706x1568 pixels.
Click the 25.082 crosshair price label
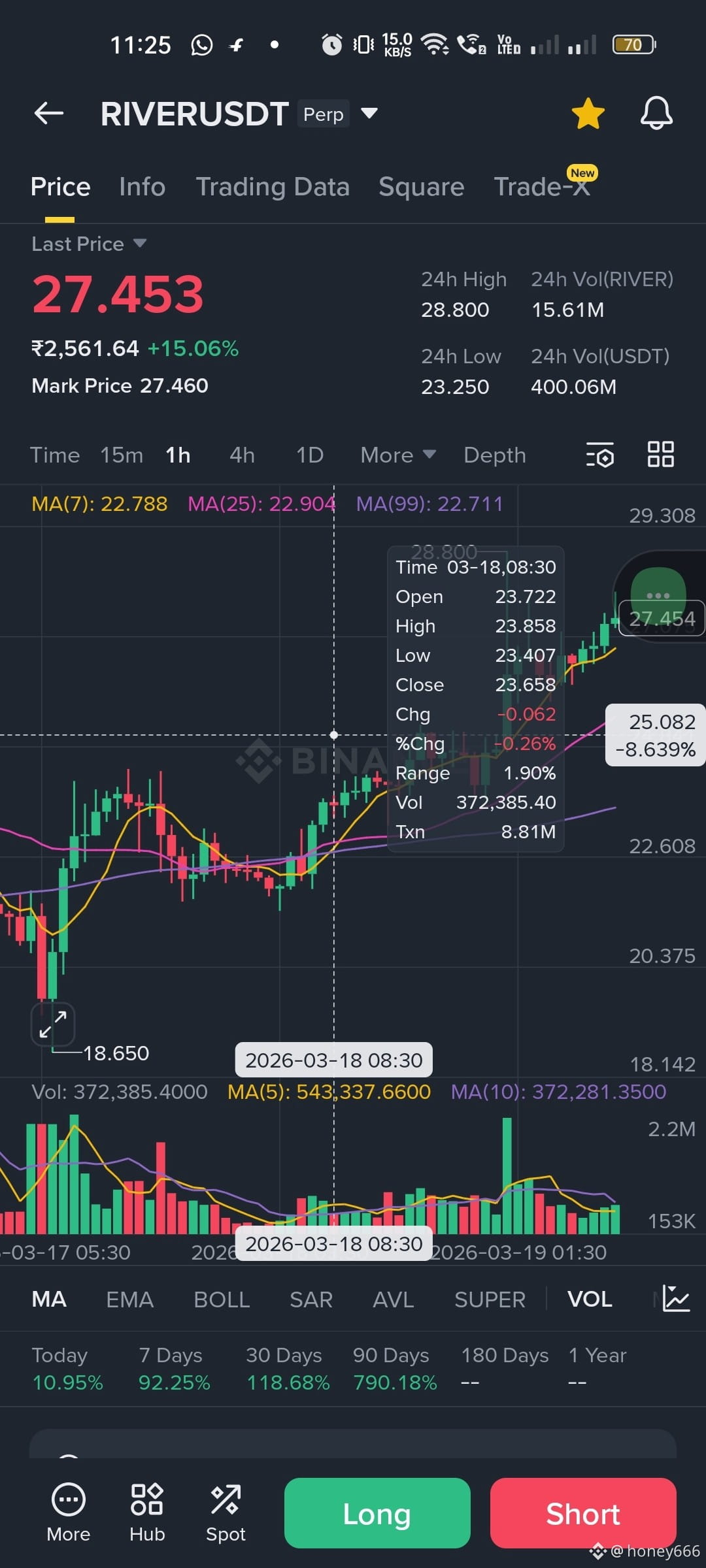(x=656, y=735)
